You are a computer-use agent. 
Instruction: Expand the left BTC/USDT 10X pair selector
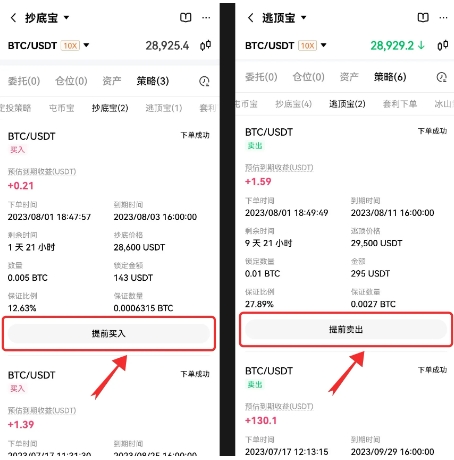(49, 45)
